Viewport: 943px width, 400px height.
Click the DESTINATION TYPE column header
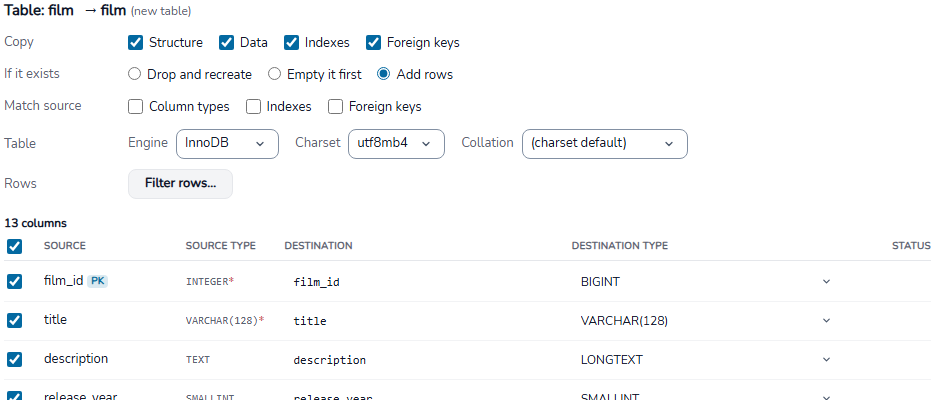coord(619,245)
